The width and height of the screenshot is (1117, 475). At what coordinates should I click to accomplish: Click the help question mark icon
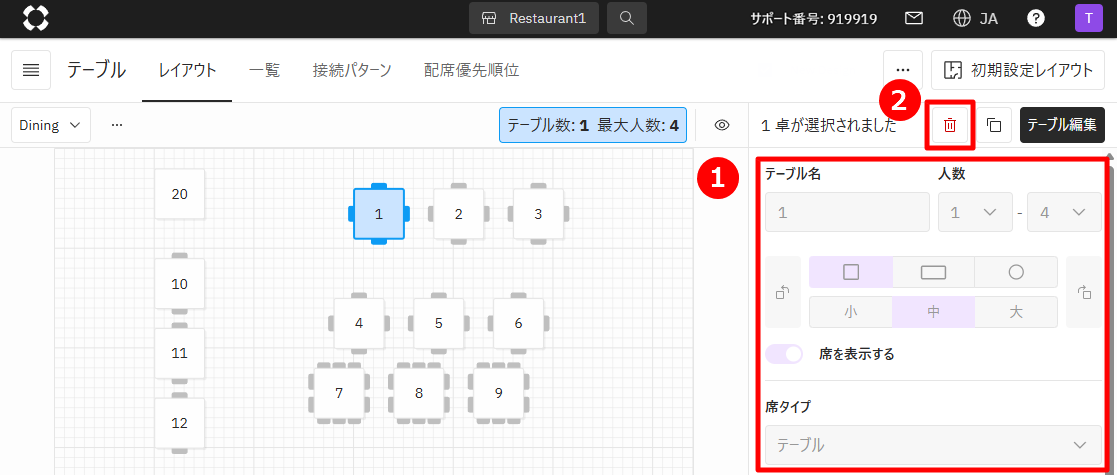[x=1036, y=18]
